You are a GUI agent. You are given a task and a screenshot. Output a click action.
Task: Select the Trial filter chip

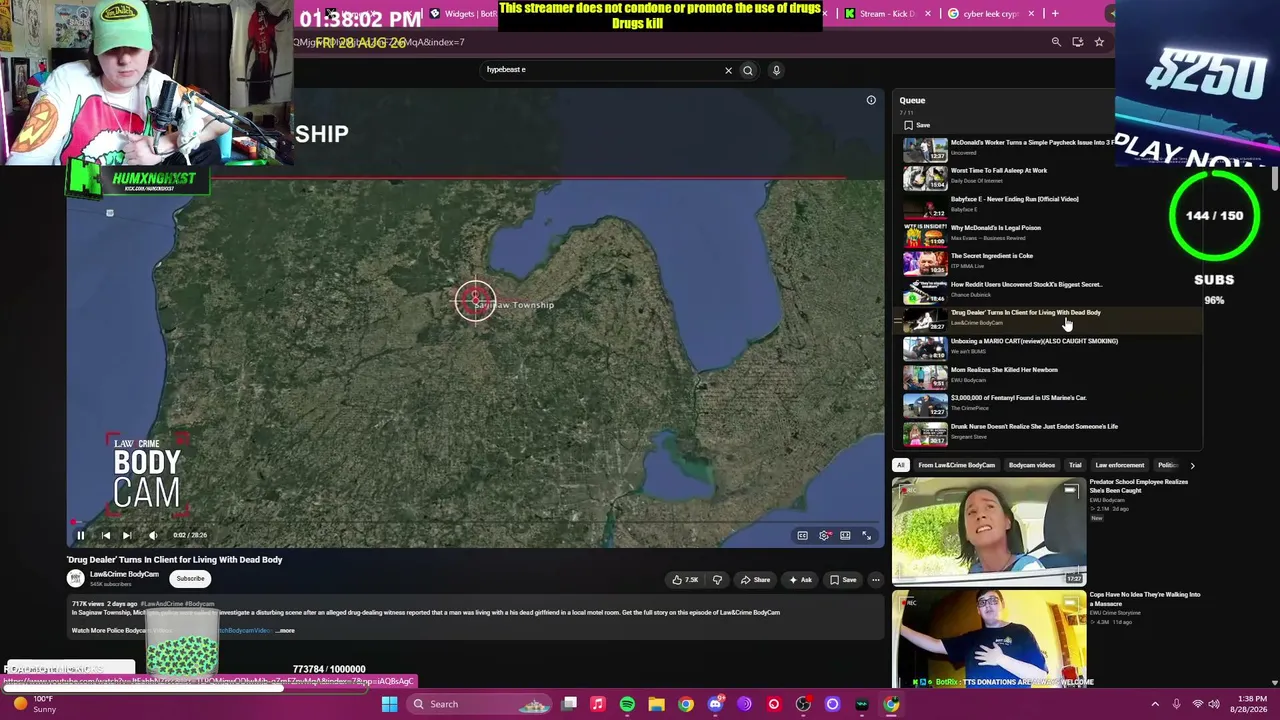1075,465
